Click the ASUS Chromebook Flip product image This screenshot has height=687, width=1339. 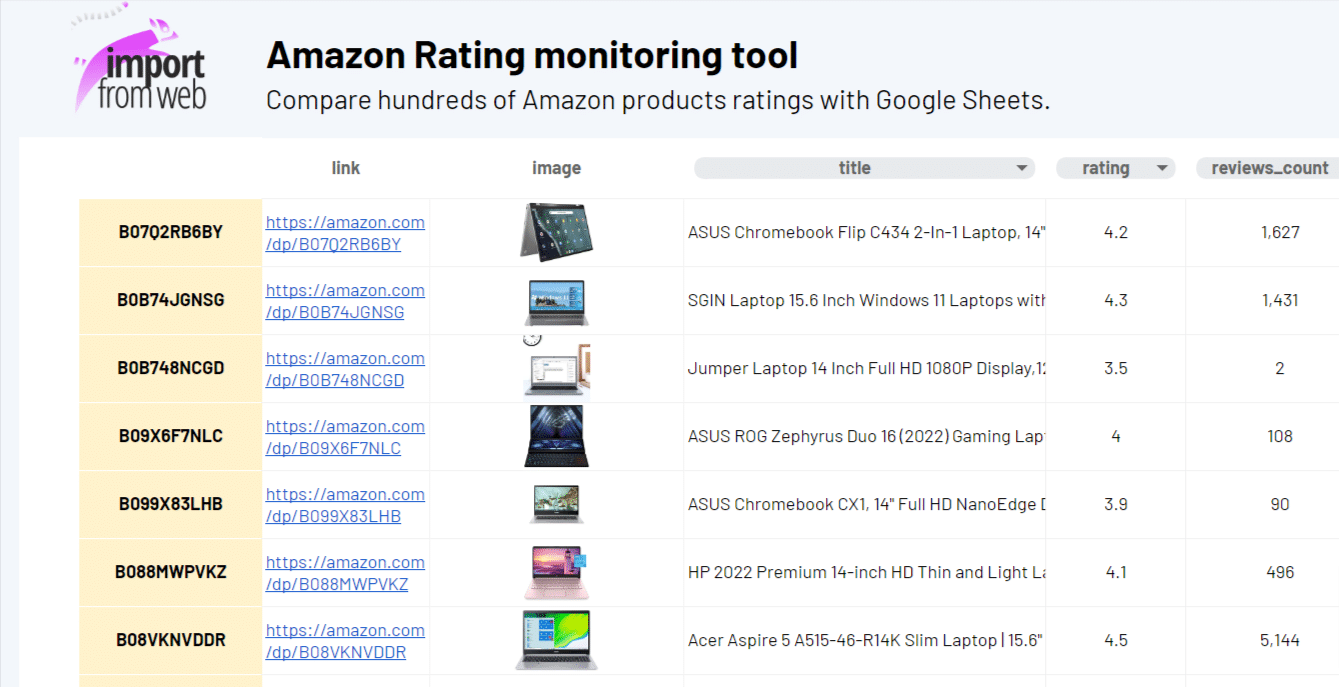point(556,233)
